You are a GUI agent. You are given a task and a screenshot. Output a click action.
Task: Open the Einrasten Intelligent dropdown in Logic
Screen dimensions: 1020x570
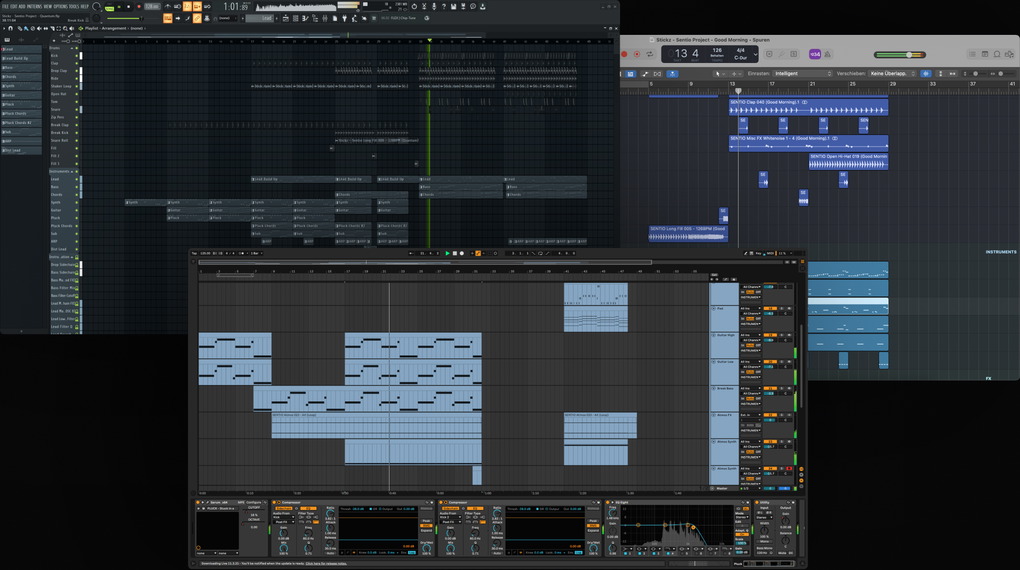[x=805, y=74]
